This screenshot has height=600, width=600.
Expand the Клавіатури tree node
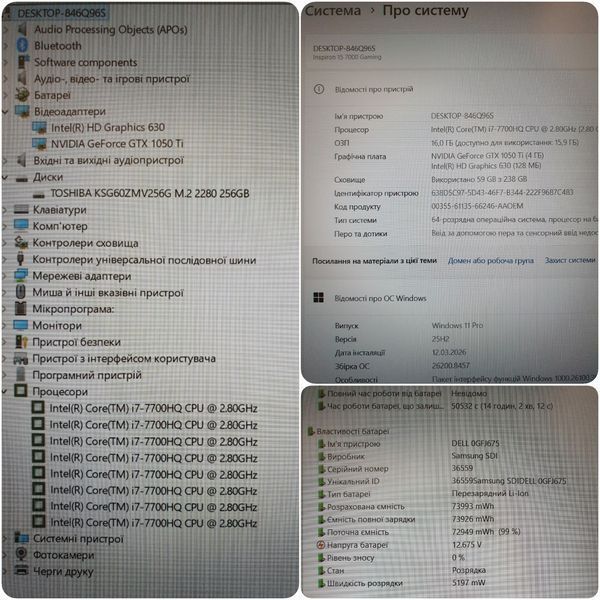pyautogui.click(x=5, y=210)
